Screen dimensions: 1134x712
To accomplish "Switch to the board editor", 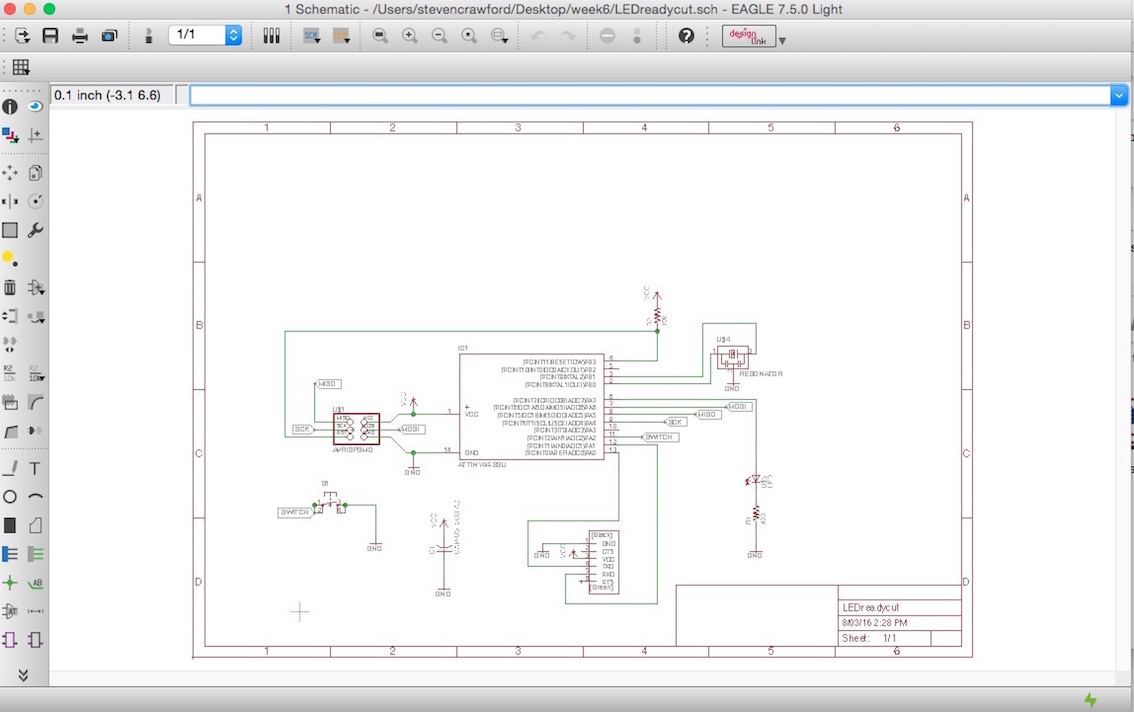I will (149, 35).
